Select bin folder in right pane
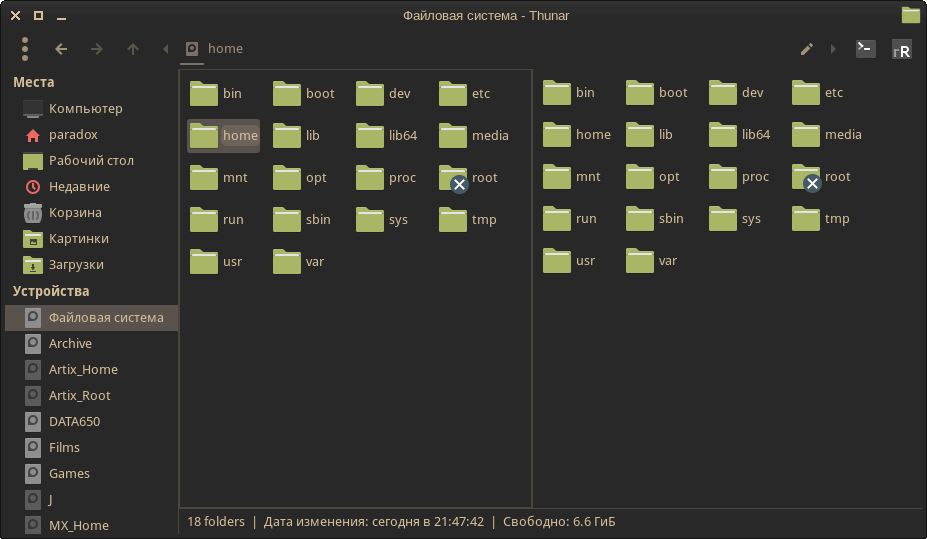Screen dimensions: 927x539 click(x=568, y=92)
